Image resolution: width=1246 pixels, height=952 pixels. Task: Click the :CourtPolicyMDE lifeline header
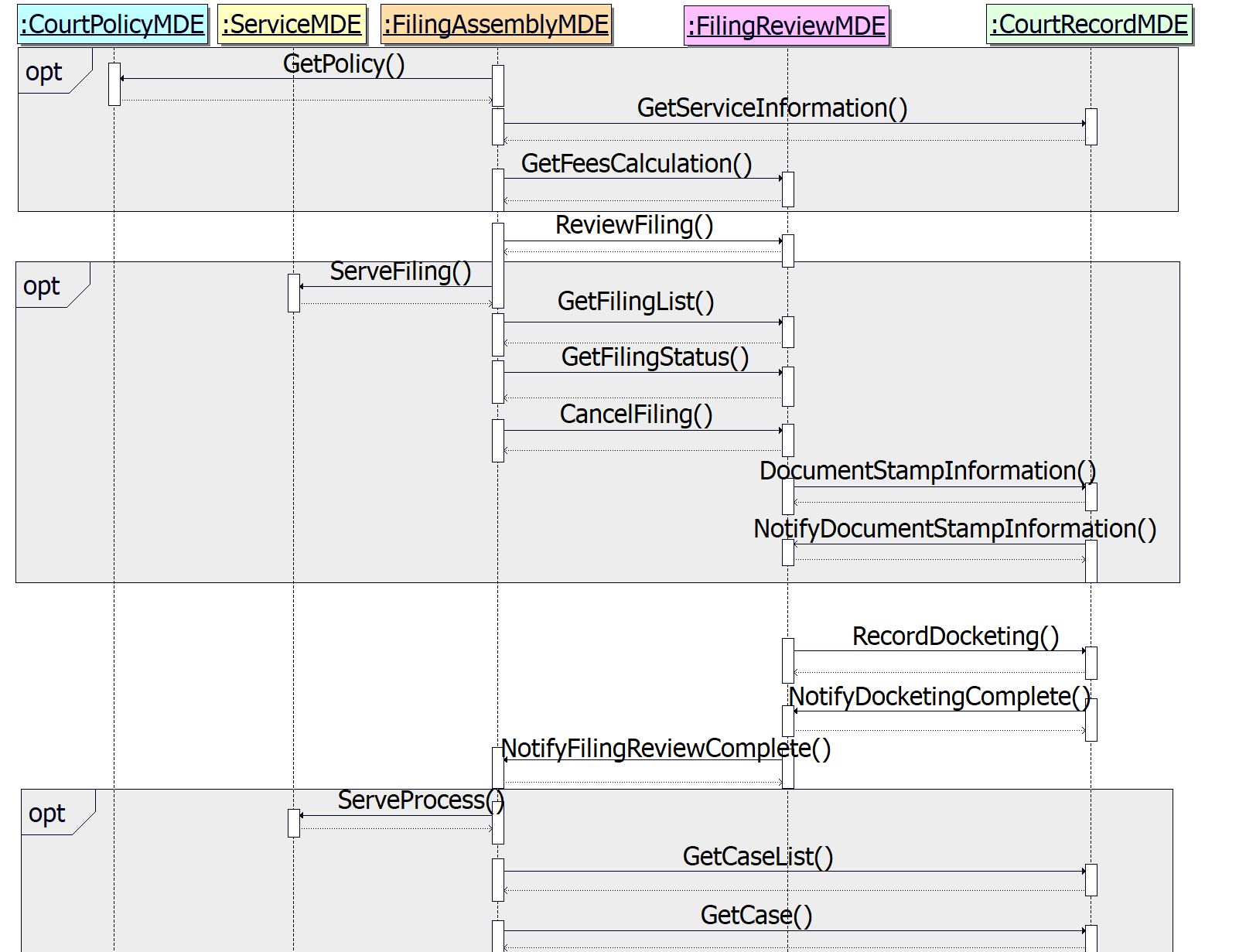tap(113, 25)
